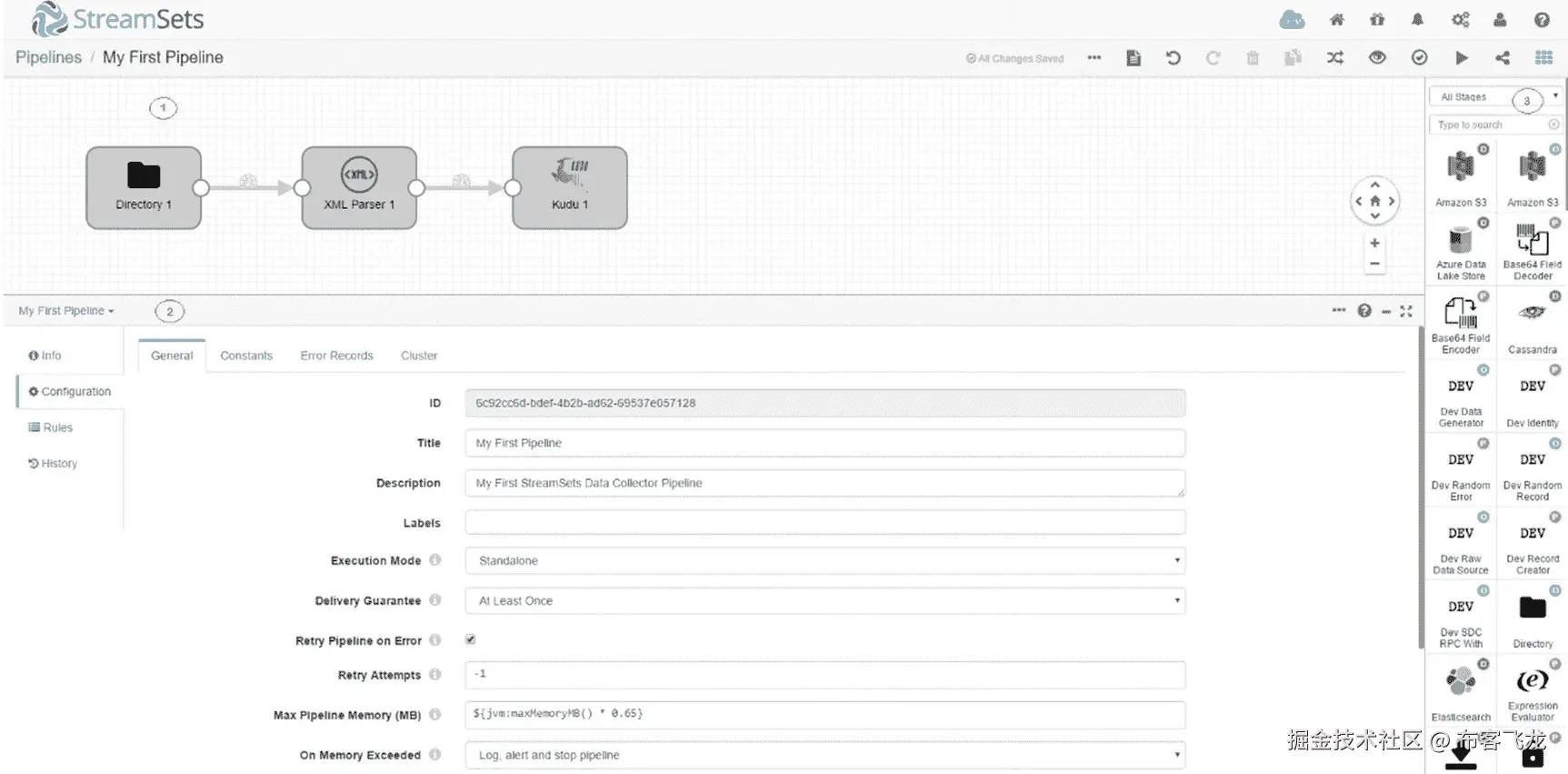Open administration gears icon
This screenshot has height=774, width=1568.
1460,20
